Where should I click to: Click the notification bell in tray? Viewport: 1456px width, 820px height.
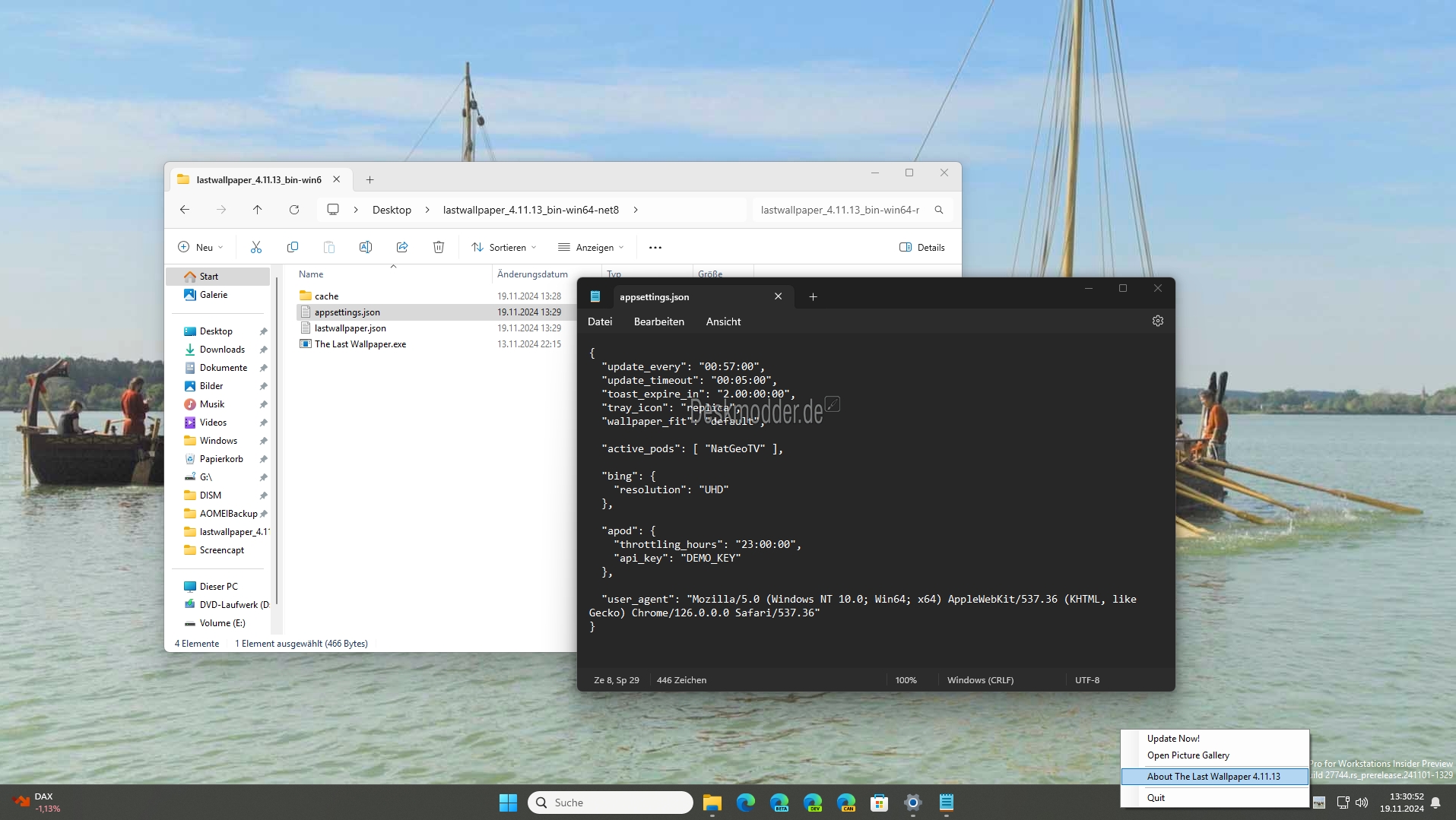(1435, 803)
